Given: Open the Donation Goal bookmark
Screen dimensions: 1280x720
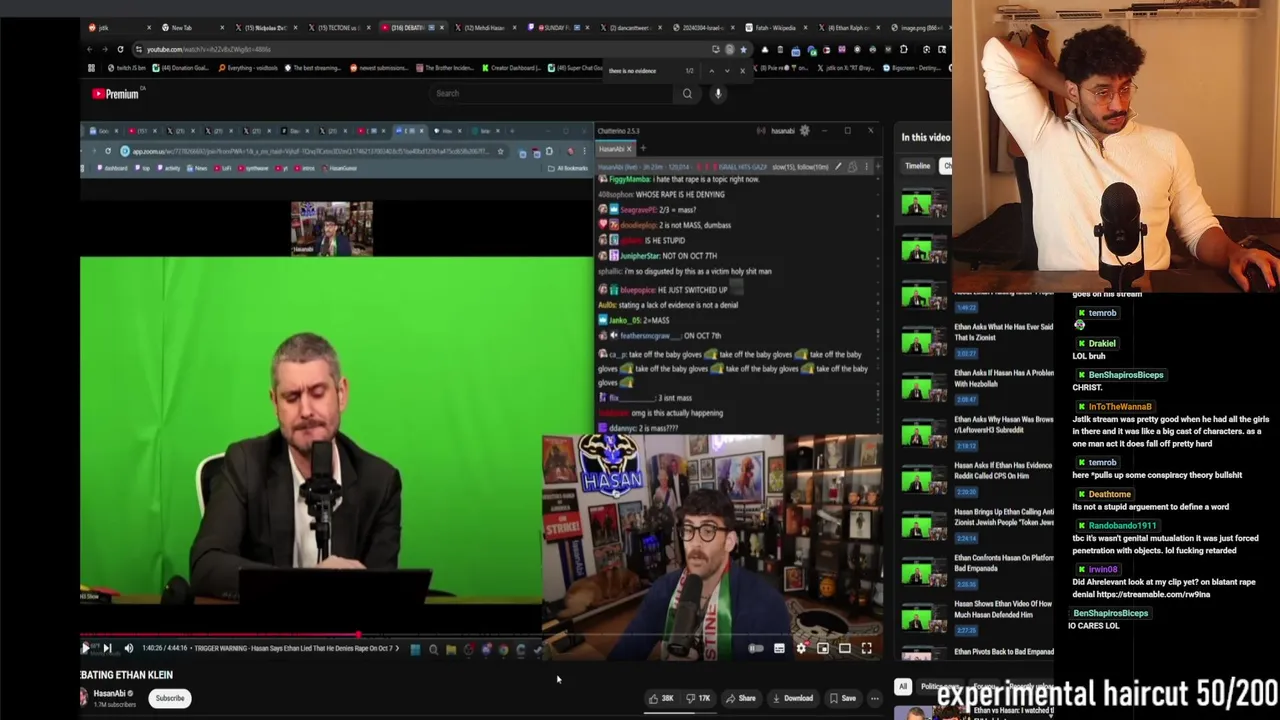Looking at the screenshot, I should 180,68.
